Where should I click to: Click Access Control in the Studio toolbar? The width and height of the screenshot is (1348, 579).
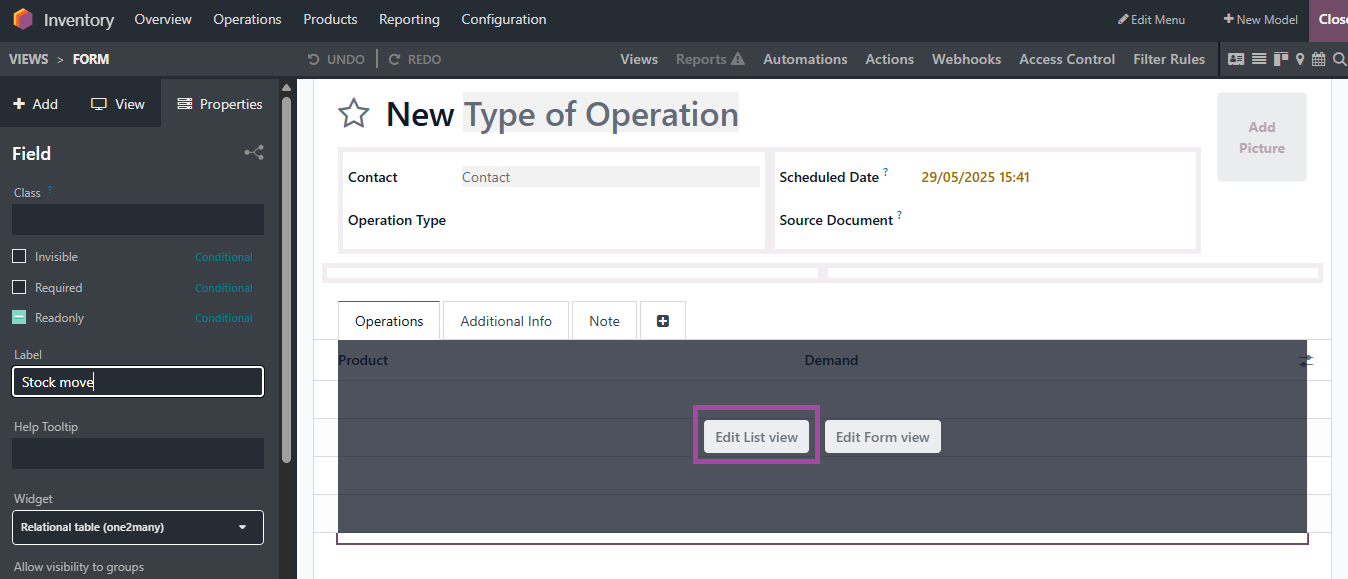pyautogui.click(x=1067, y=59)
